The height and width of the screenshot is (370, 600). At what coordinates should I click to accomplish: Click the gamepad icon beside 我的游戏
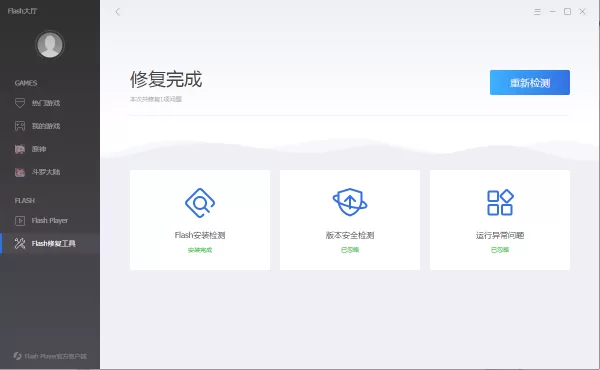click(x=20, y=126)
